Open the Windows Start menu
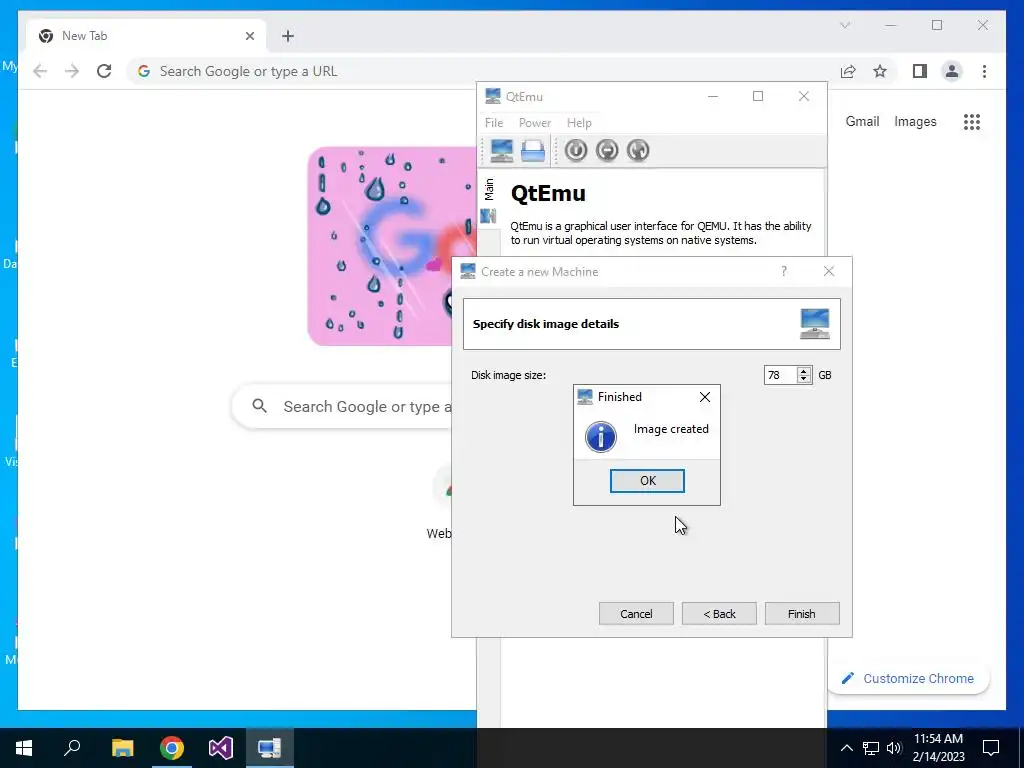1024x768 pixels. (x=24, y=748)
